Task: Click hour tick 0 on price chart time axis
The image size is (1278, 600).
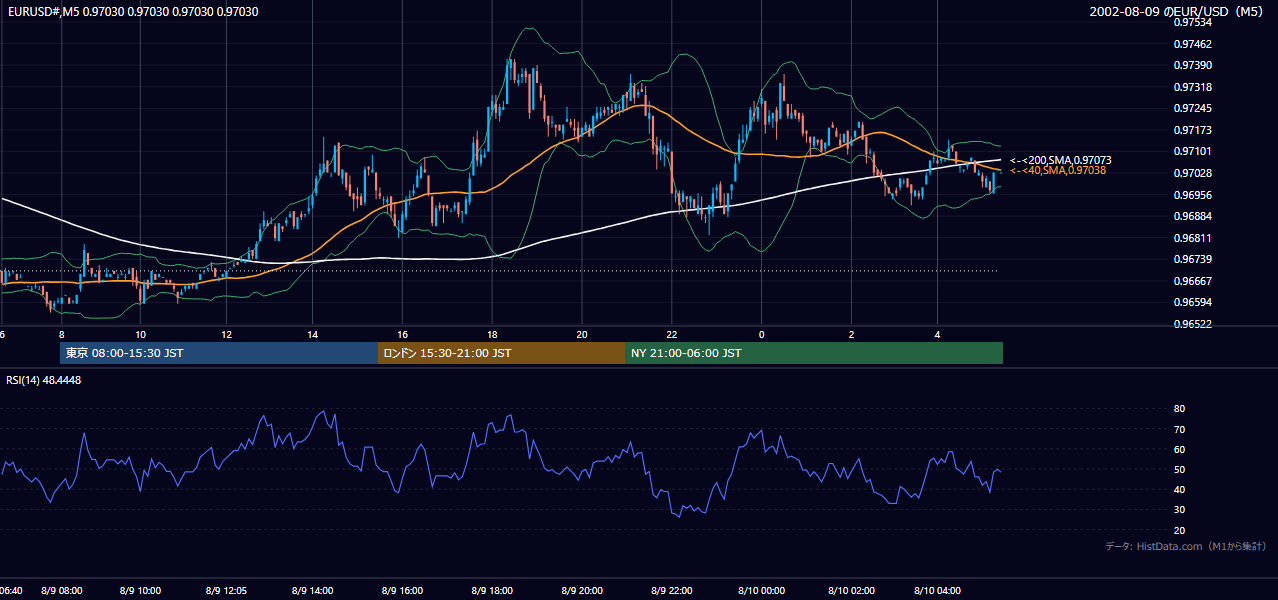Action: [761, 334]
